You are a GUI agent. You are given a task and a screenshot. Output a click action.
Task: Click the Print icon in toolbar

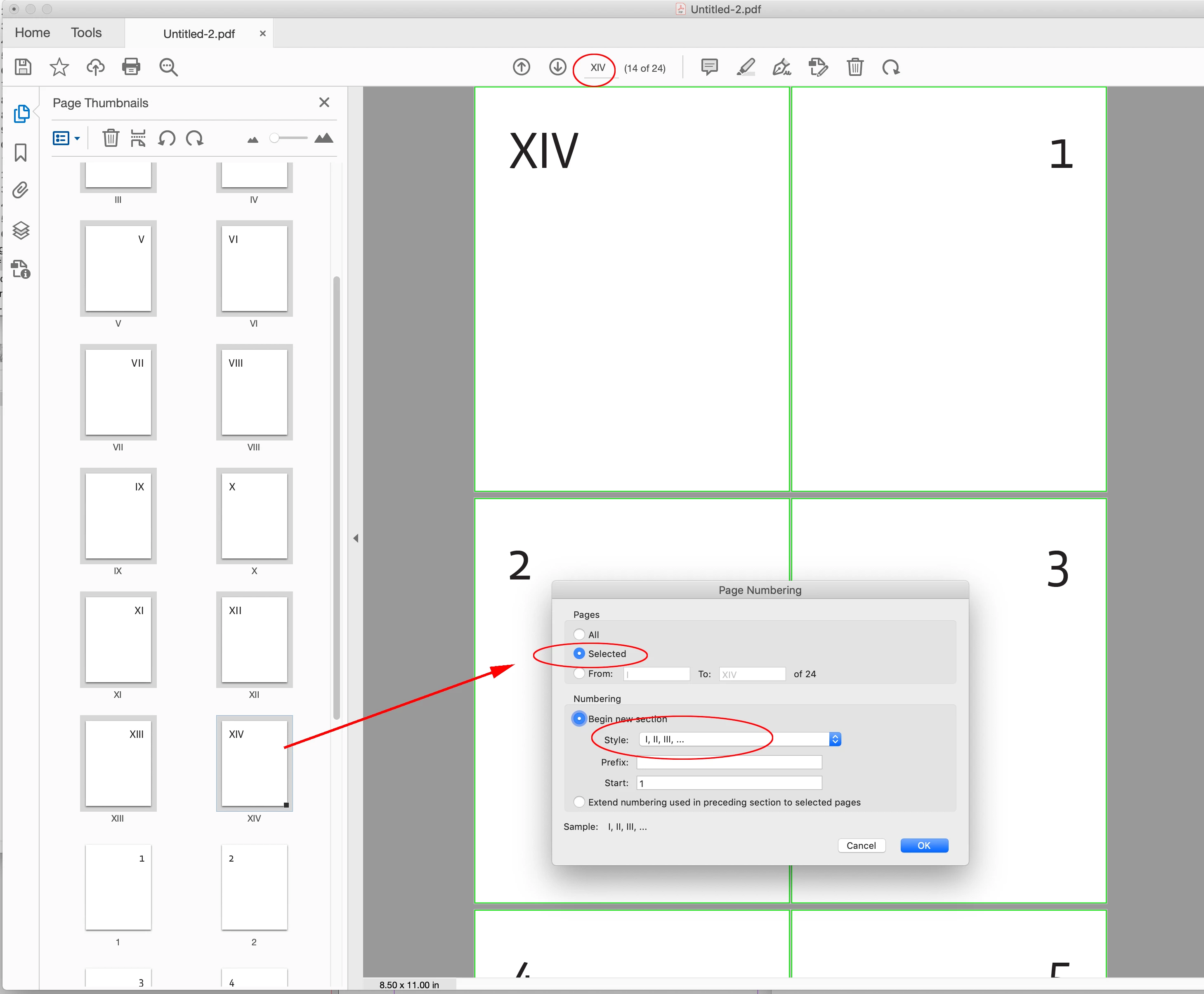click(131, 67)
